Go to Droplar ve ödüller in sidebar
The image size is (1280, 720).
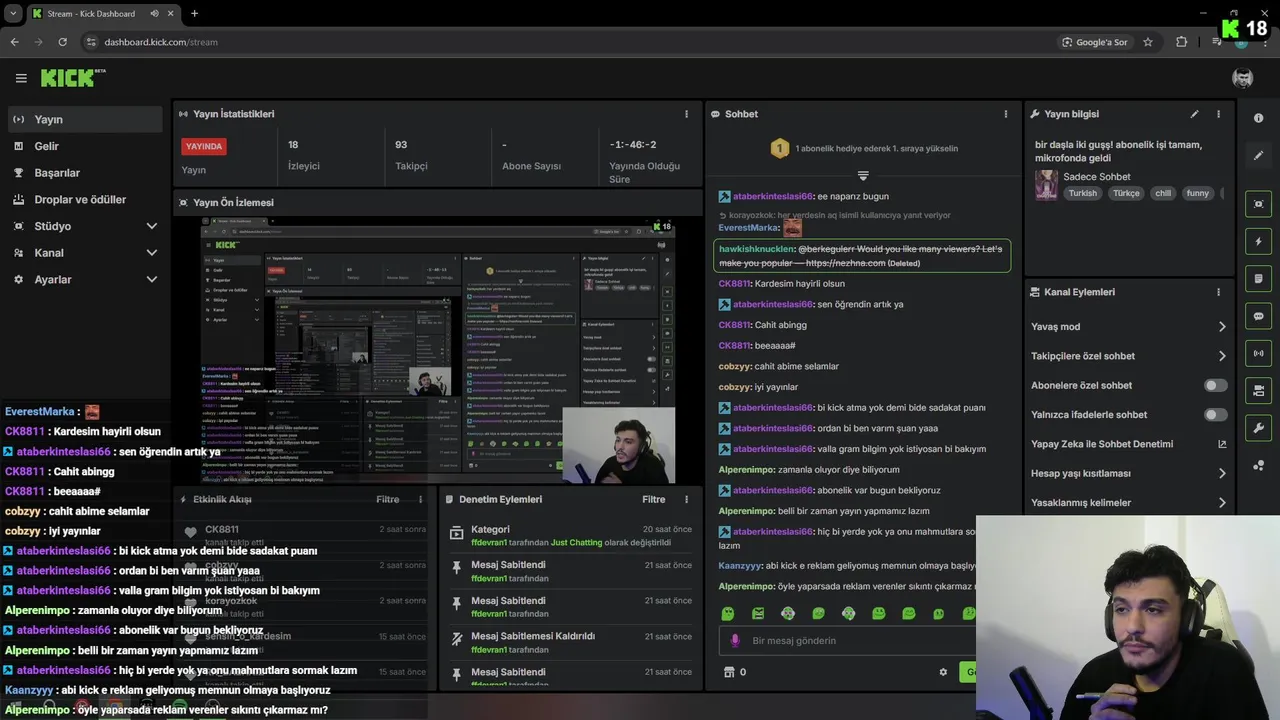84,200
